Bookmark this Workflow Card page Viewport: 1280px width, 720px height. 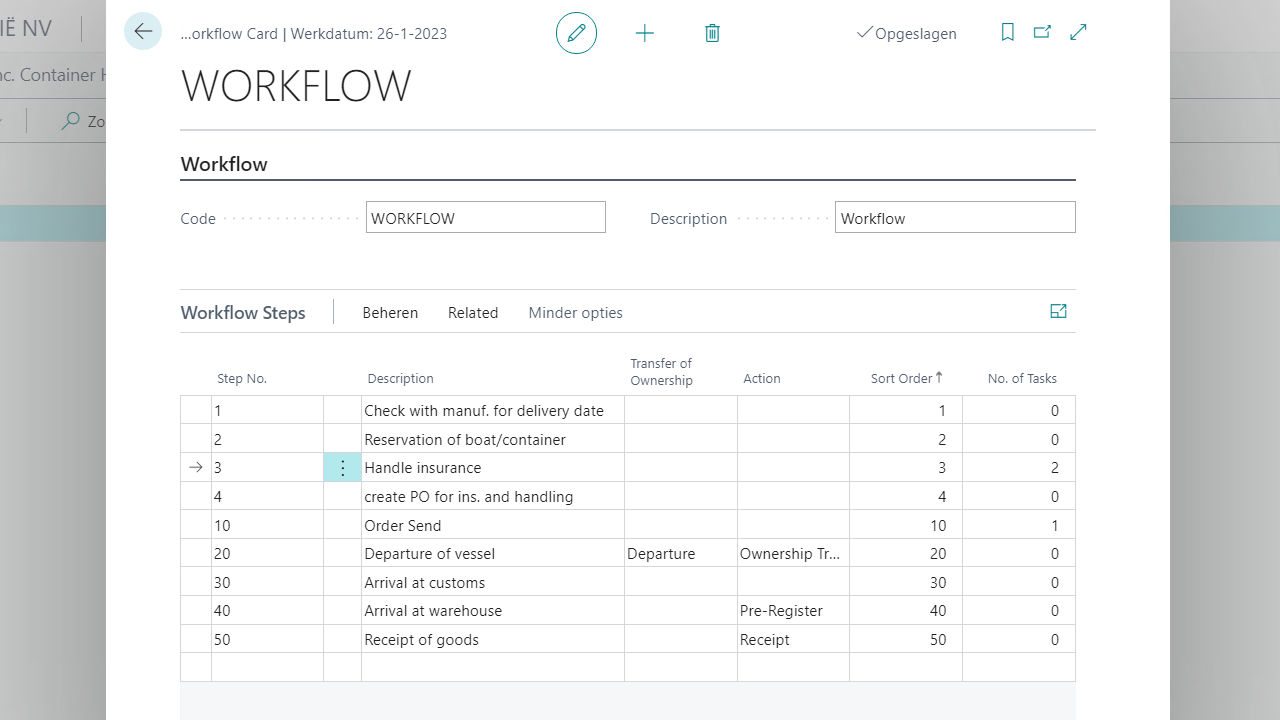(x=1007, y=32)
